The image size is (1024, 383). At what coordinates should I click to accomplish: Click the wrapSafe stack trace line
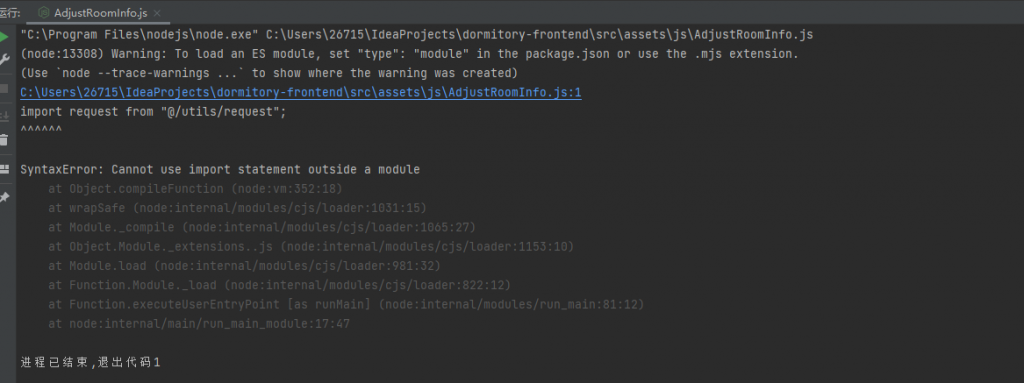[237, 208]
